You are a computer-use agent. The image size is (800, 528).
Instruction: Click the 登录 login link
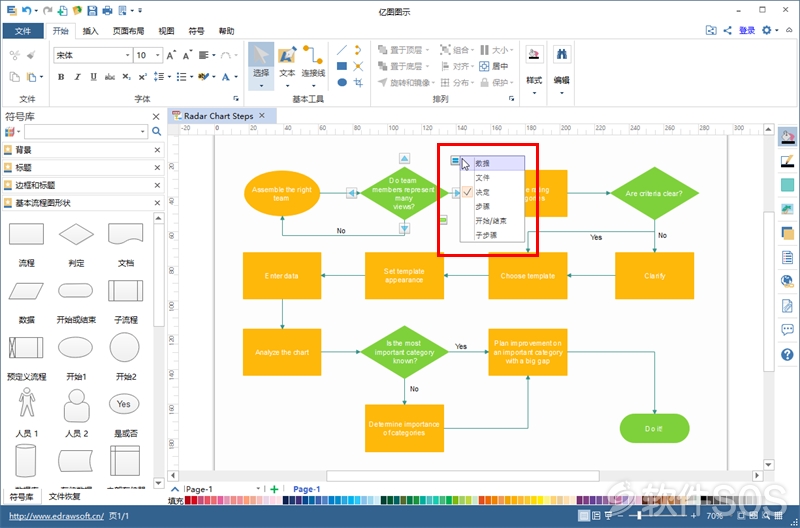[747, 31]
